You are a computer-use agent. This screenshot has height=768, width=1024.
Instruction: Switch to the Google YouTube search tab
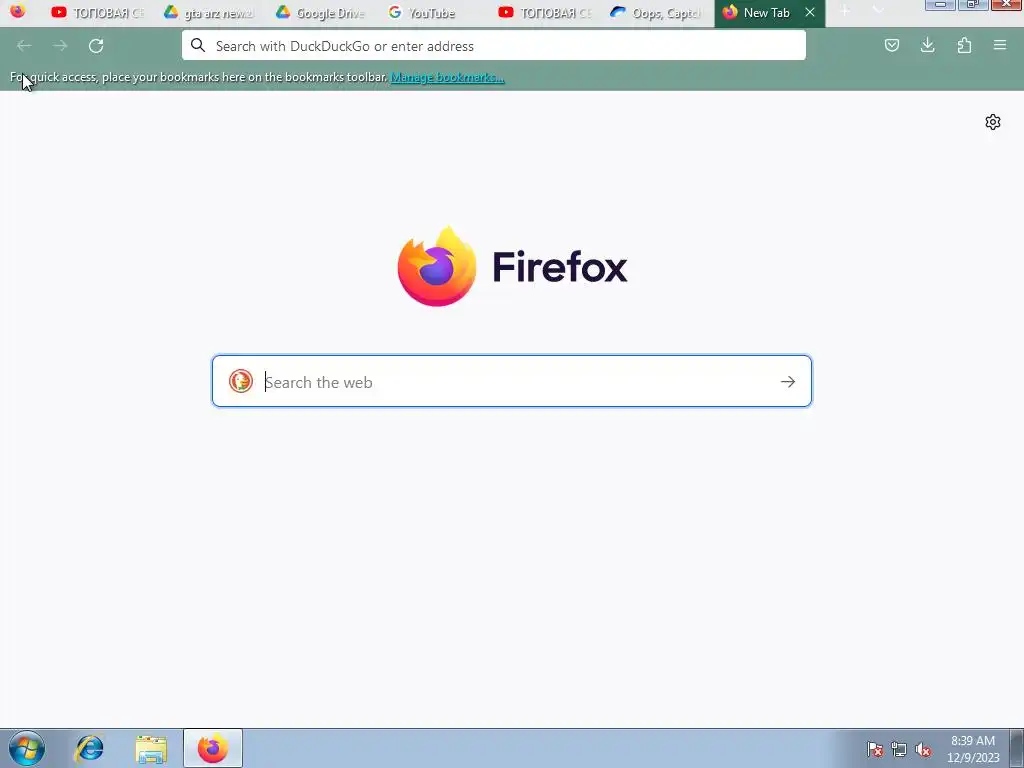[432, 12]
